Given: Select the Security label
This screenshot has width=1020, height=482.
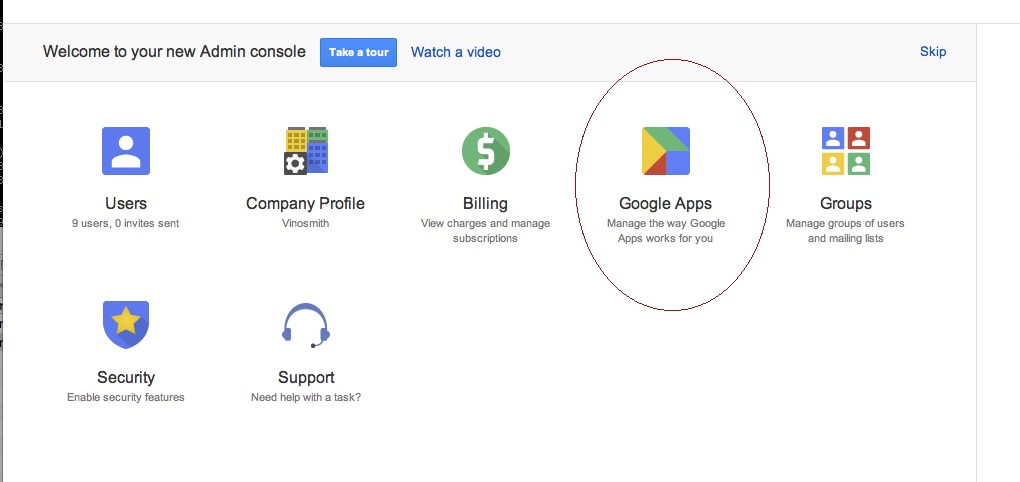Looking at the screenshot, I should pyautogui.click(x=126, y=377).
